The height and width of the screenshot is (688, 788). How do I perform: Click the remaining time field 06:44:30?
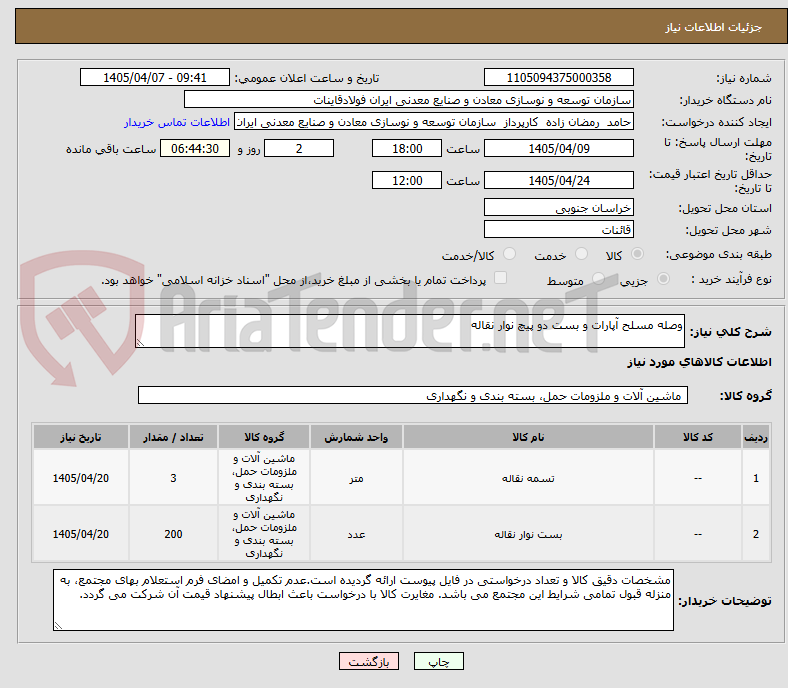coord(194,148)
